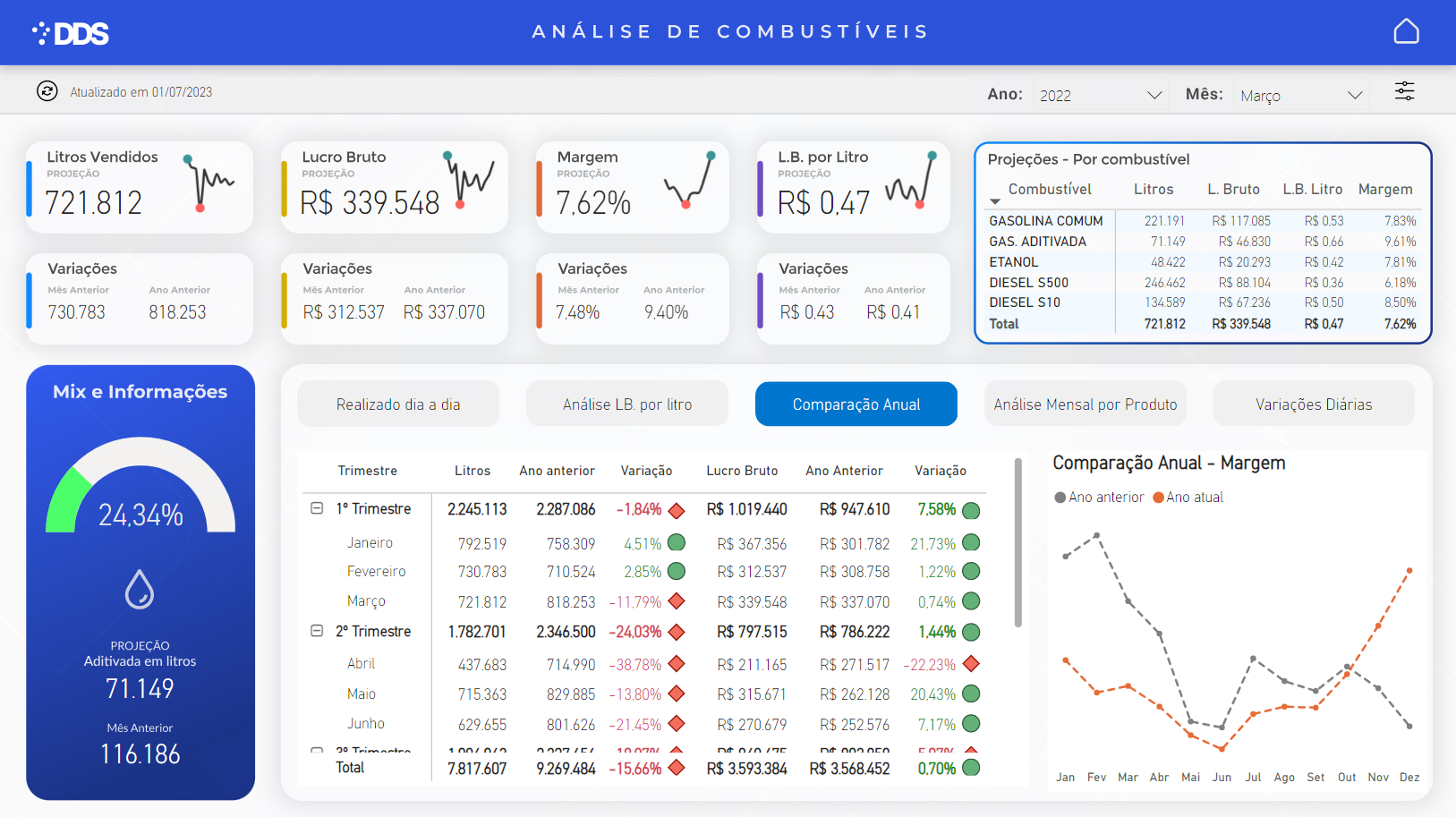Screen dimensions: 1456x817
Task: Click green circle next to Janeiro 21,73%
Action: click(x=971, y=543)
